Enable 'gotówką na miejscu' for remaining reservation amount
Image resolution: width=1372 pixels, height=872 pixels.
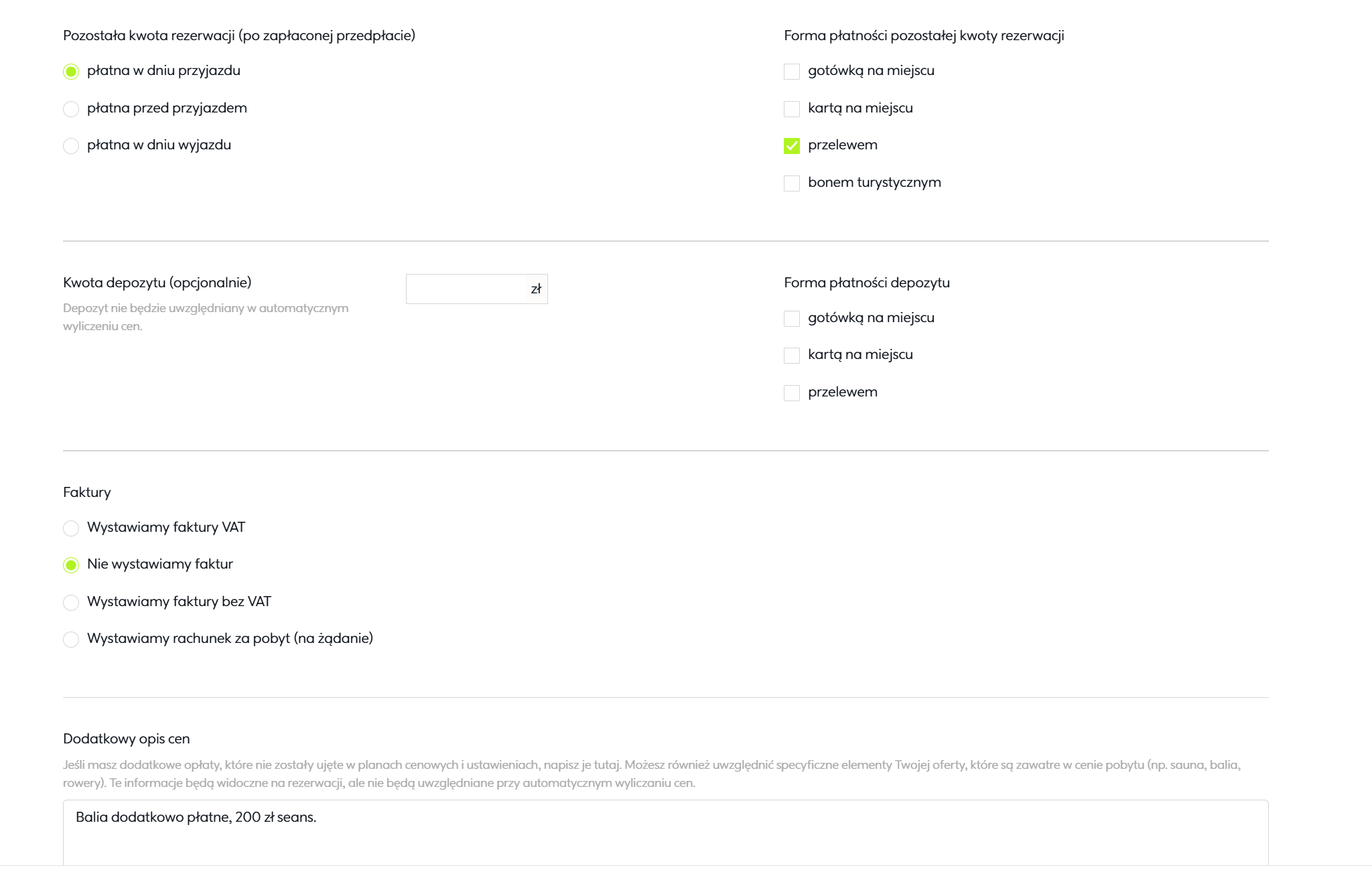[792, 72]
